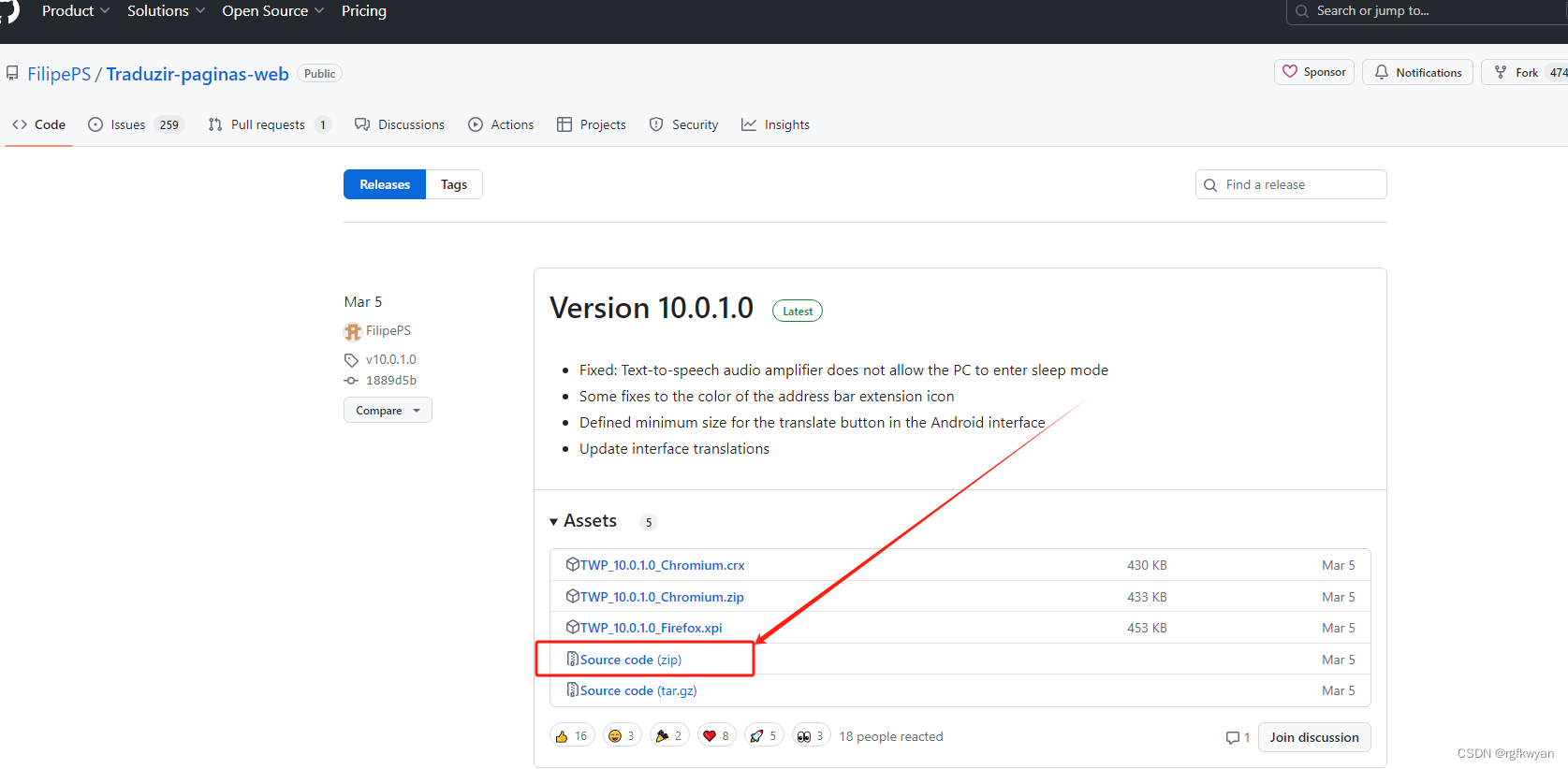Click the tag icon beside v10.0.1.0

351,360
